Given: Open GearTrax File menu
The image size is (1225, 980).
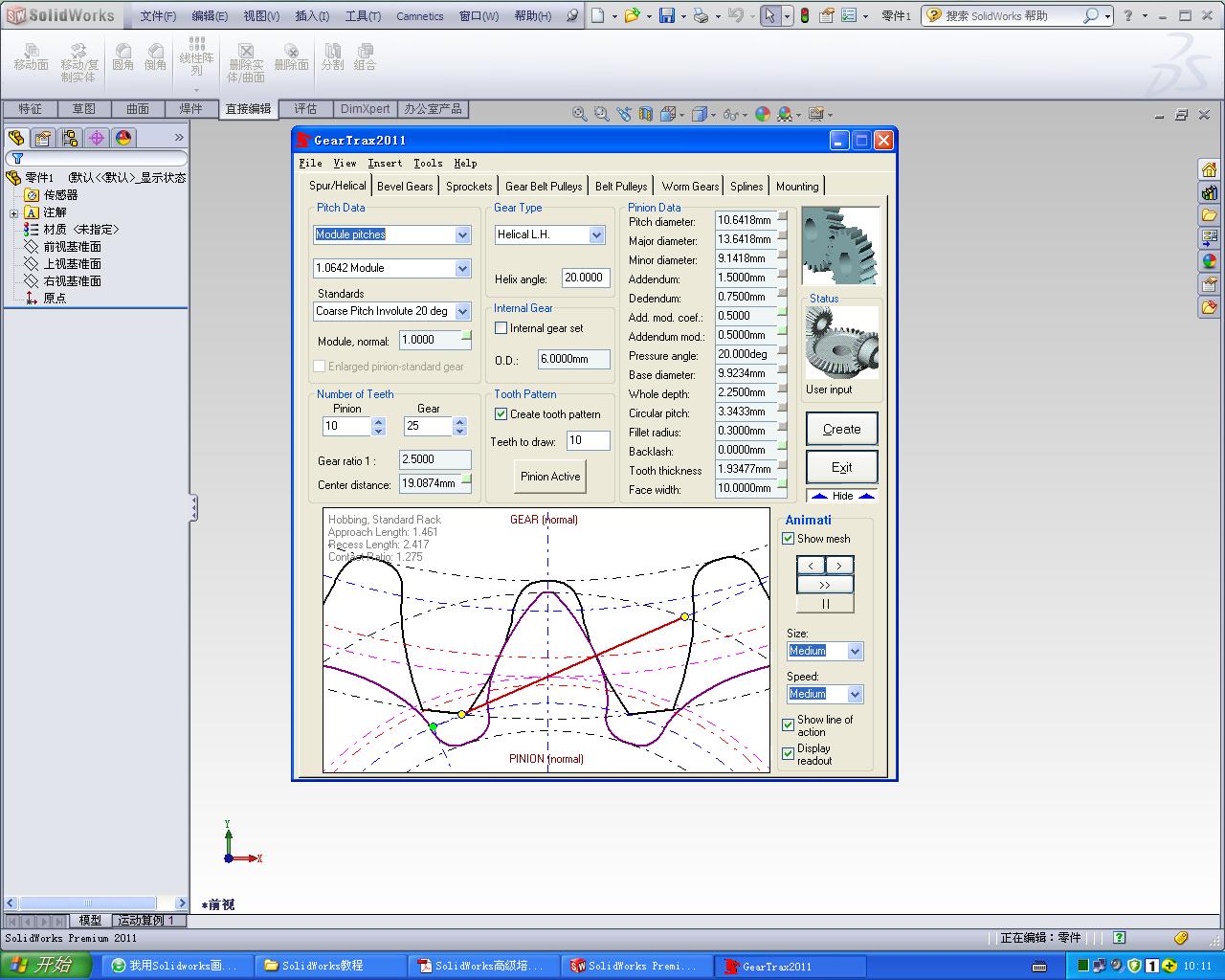Looking at the screenshot, I should click(x=310, y=163).
